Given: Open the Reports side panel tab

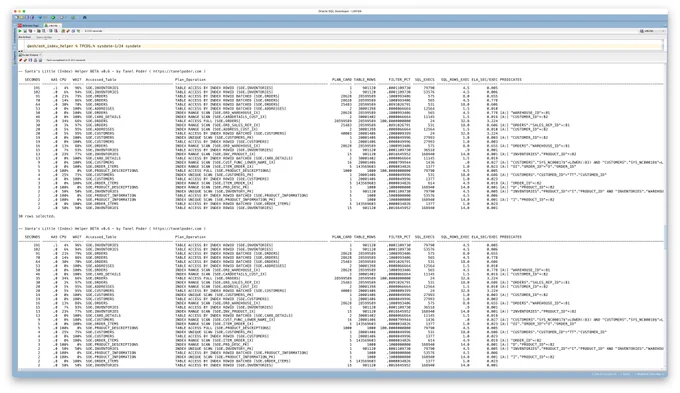Looking at the screenshot, I should click(15, 57).
